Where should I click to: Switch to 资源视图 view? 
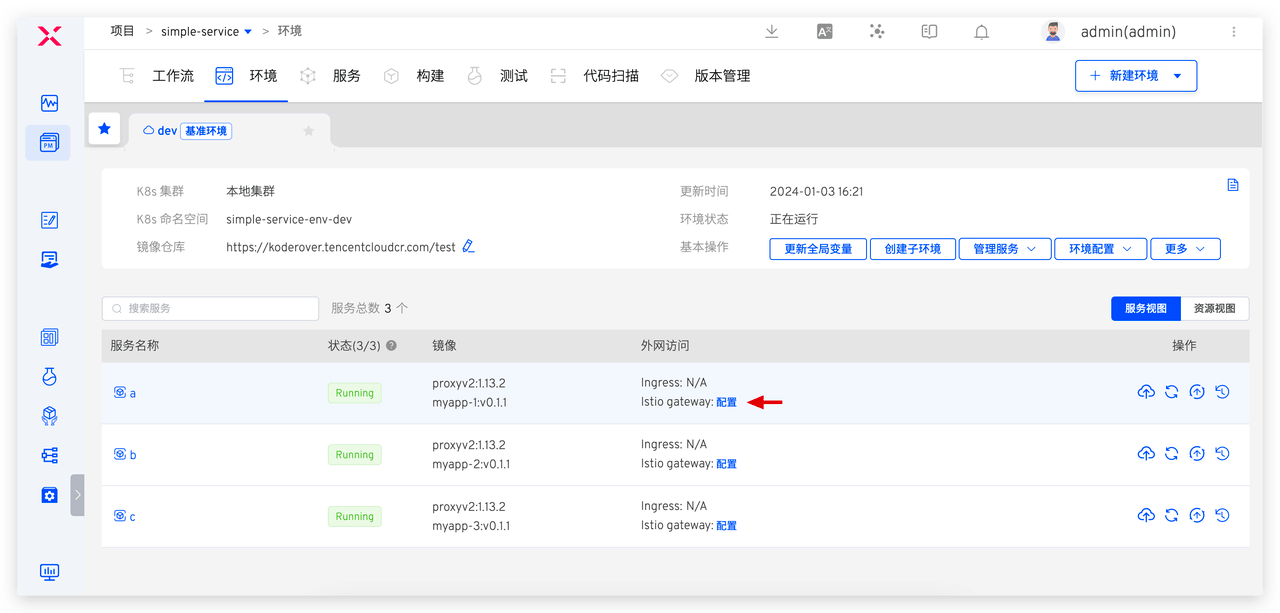[1214, 309]
